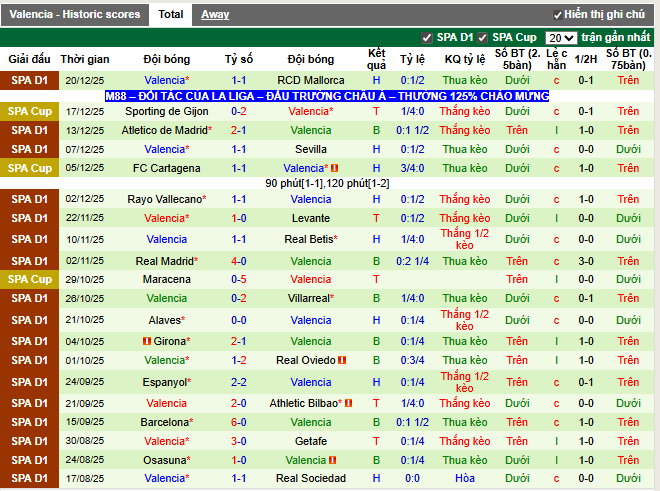
Task: Click odds 3/4:0 in FC Cartagena row
Action: tap(412, 168)
